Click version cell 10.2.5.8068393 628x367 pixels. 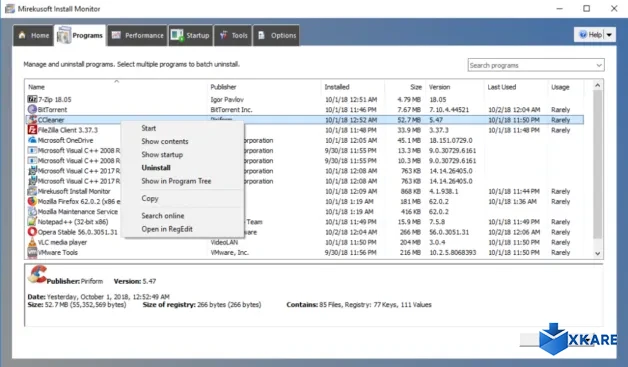click(453, 252)
